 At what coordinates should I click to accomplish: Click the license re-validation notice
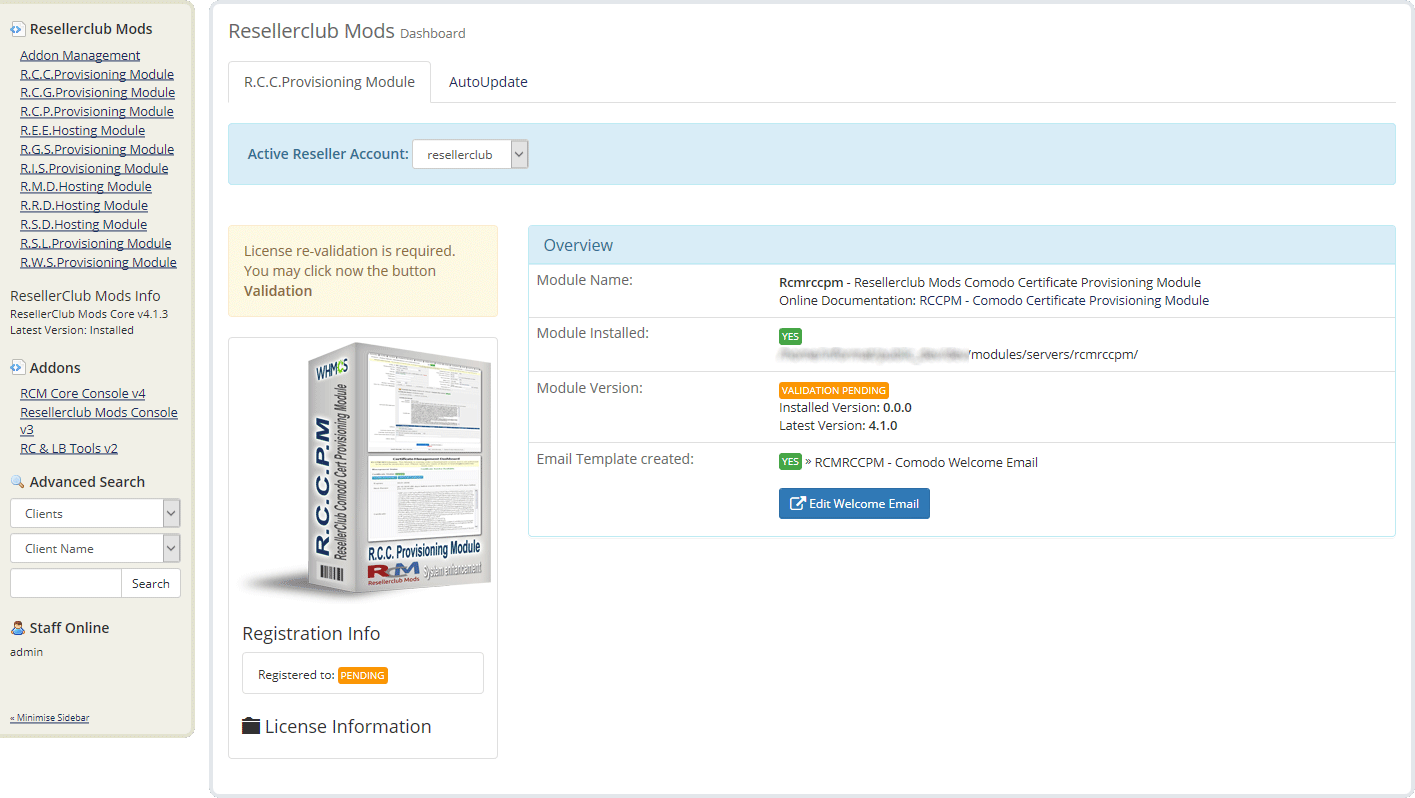362,271
